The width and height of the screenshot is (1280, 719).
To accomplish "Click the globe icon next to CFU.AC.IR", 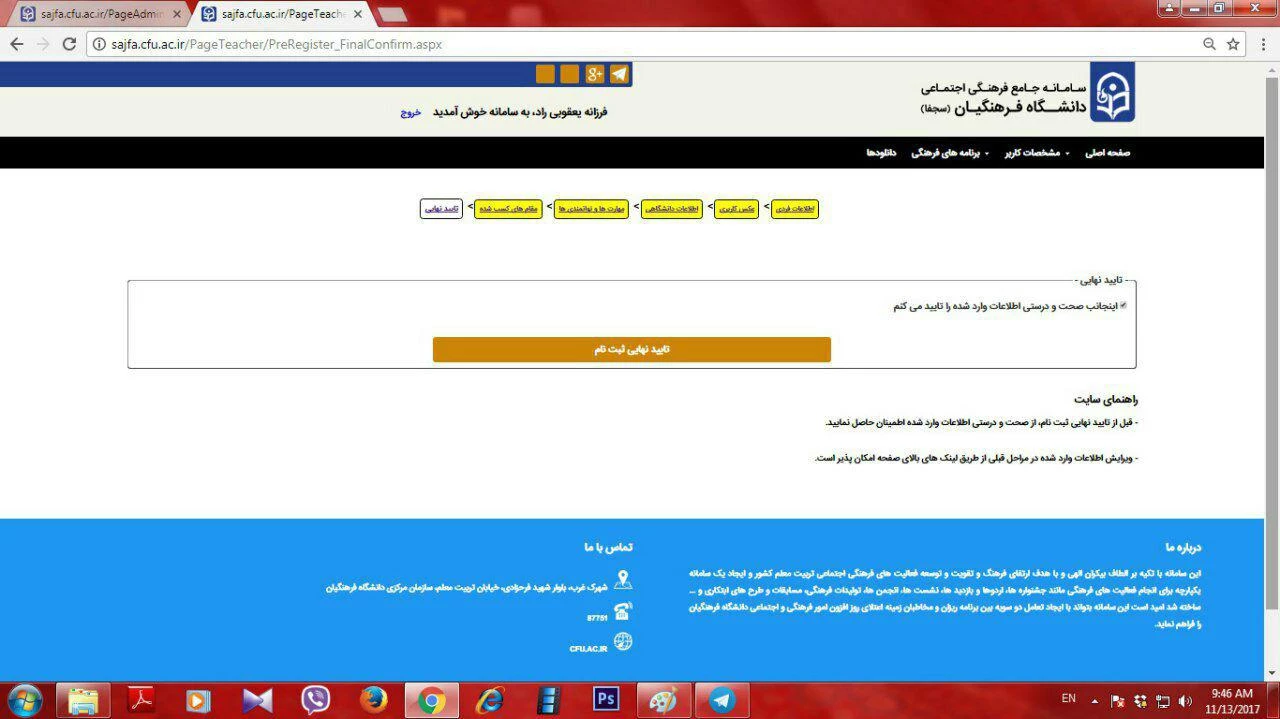I will coord(623,641).
